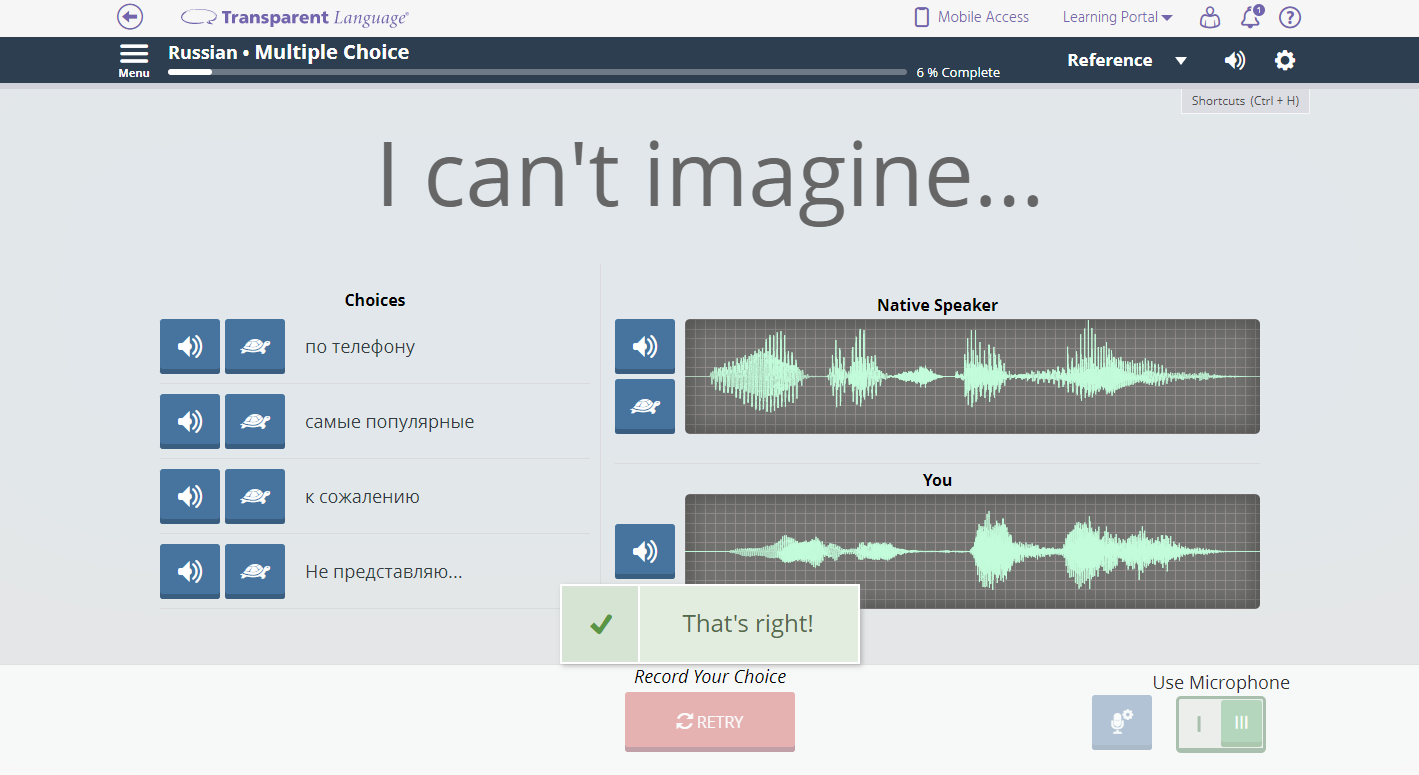Expand the Reference dropdown
1419x775 pixels.
[1126, 60]
